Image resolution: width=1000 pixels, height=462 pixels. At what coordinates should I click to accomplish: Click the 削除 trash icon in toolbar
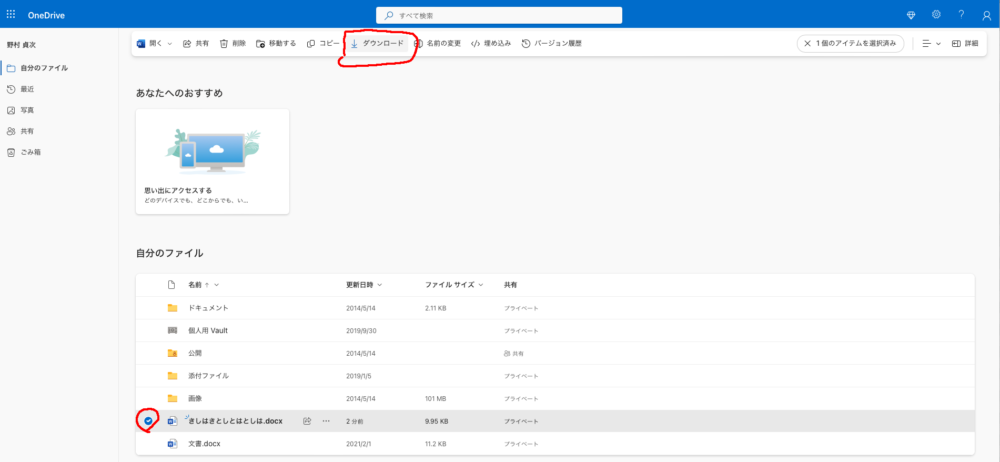224,44
